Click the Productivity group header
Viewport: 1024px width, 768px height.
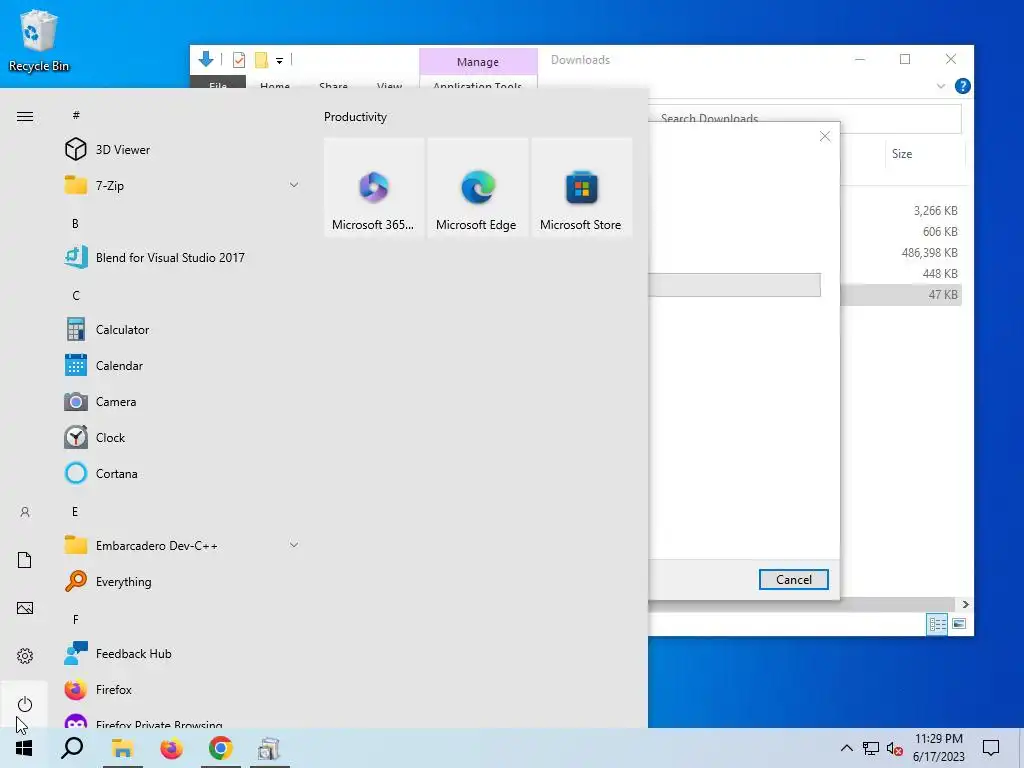(355, 117)
